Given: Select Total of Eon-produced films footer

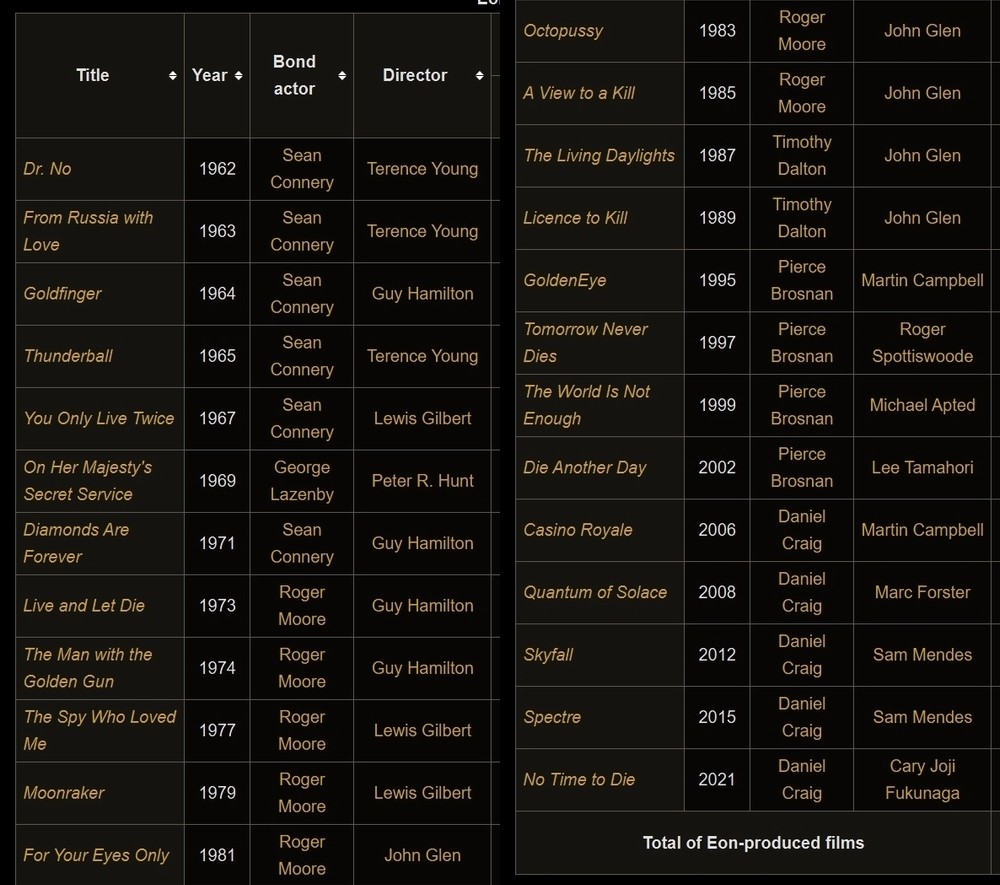Looking at the screenshot, I should pos(753,843).
